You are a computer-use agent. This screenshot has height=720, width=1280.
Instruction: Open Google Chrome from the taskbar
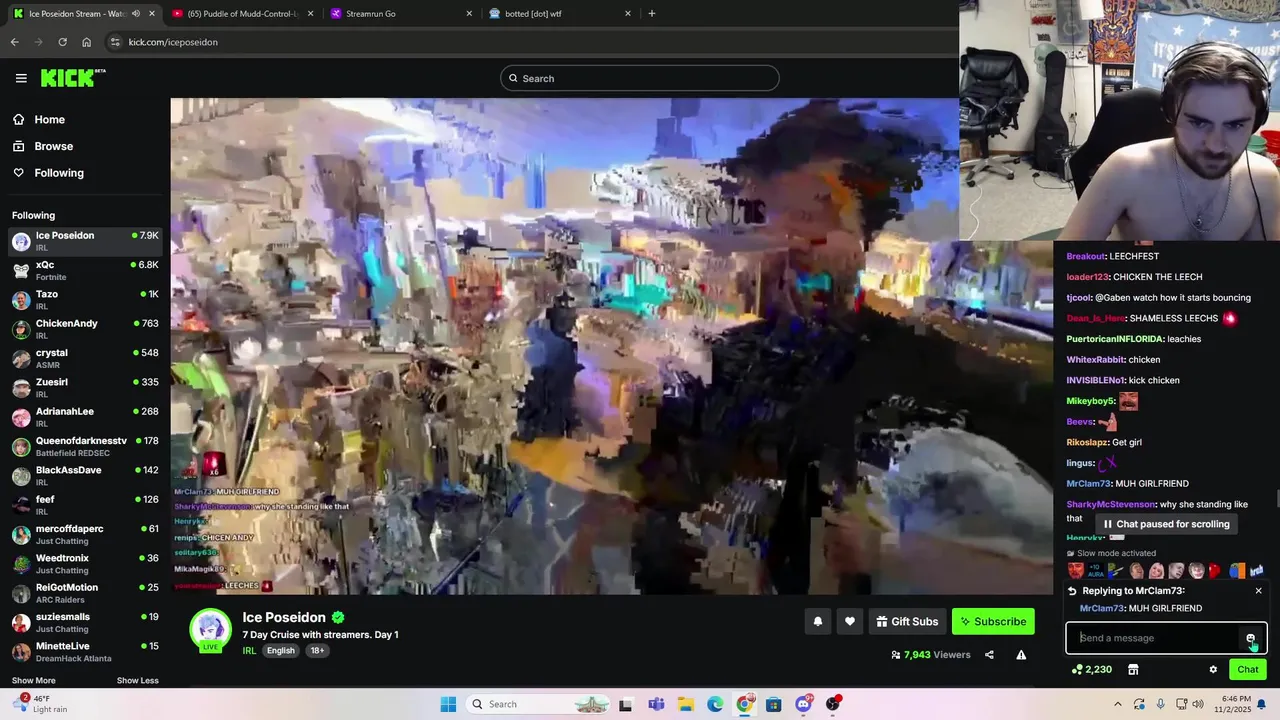pyautogui.click(x=744, y=704)
